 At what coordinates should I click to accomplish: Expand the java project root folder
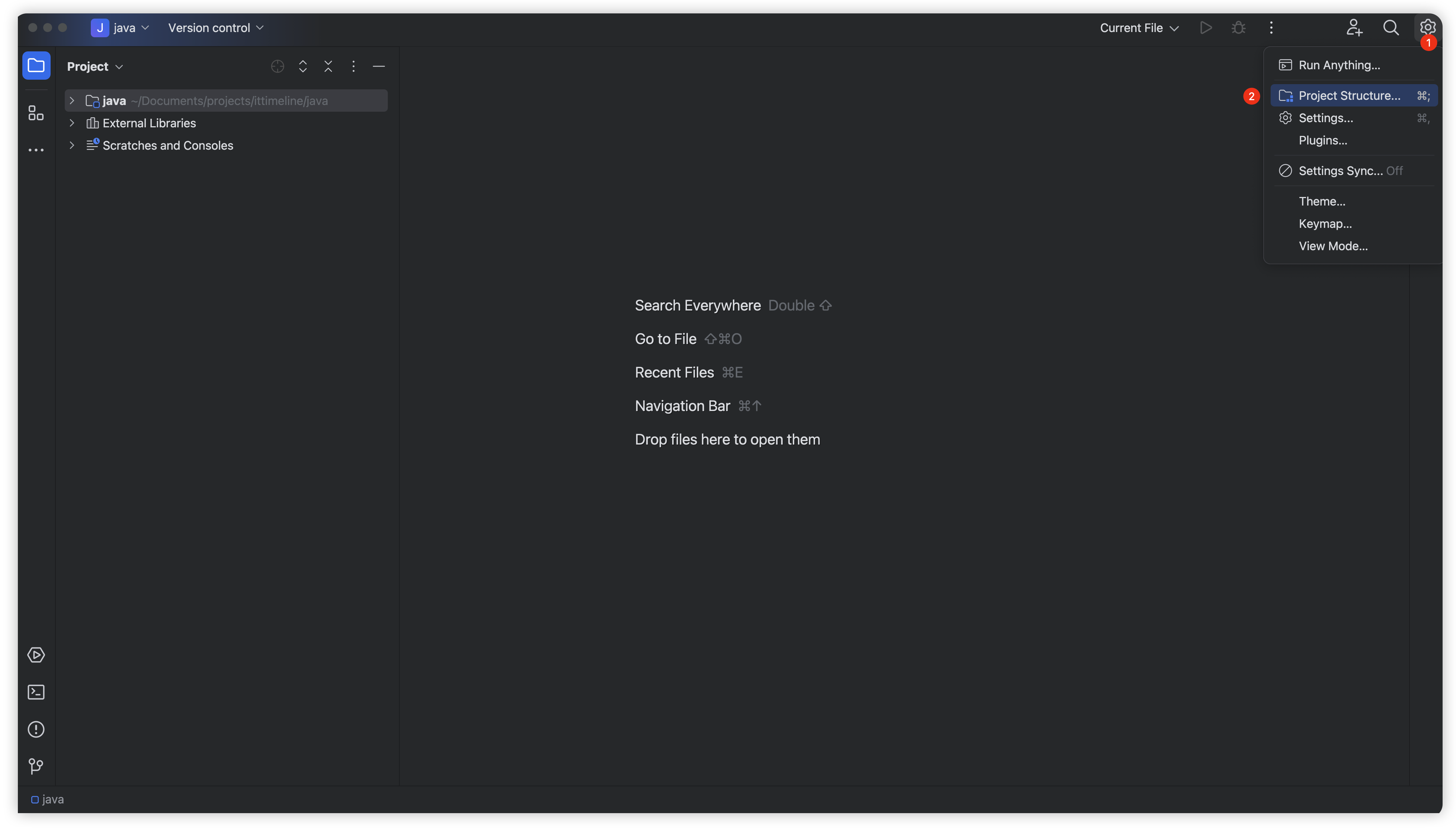[x=72, y=101]
